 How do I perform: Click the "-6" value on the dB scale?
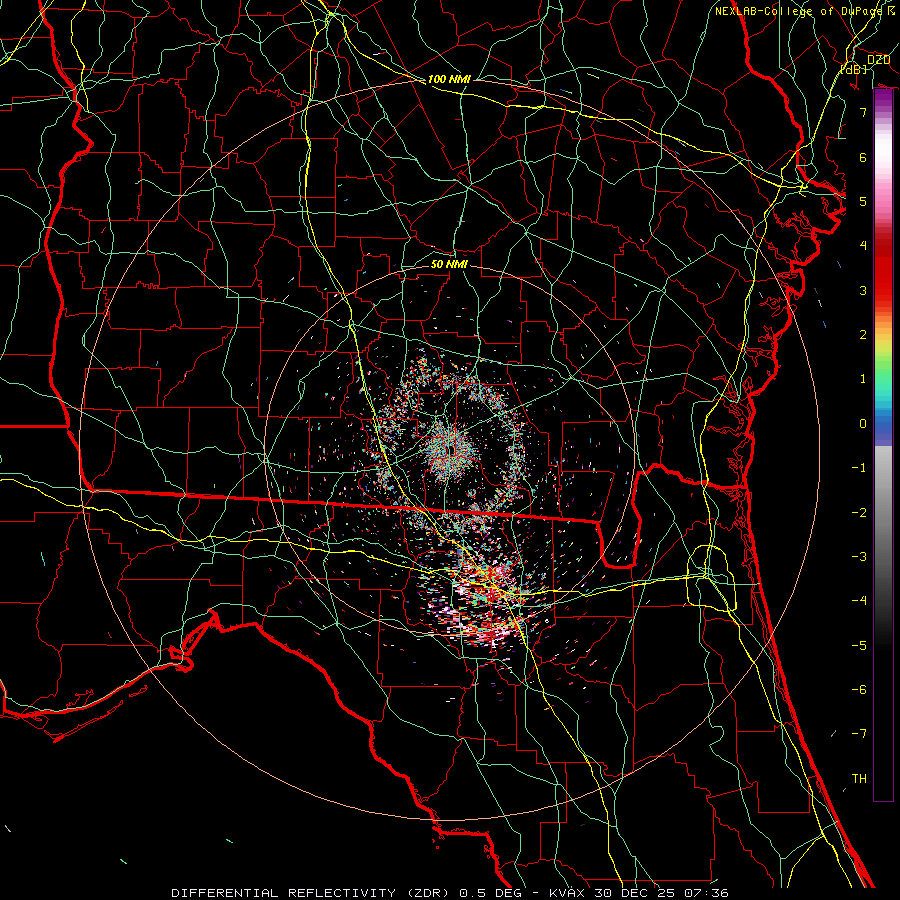click(859, 689)
